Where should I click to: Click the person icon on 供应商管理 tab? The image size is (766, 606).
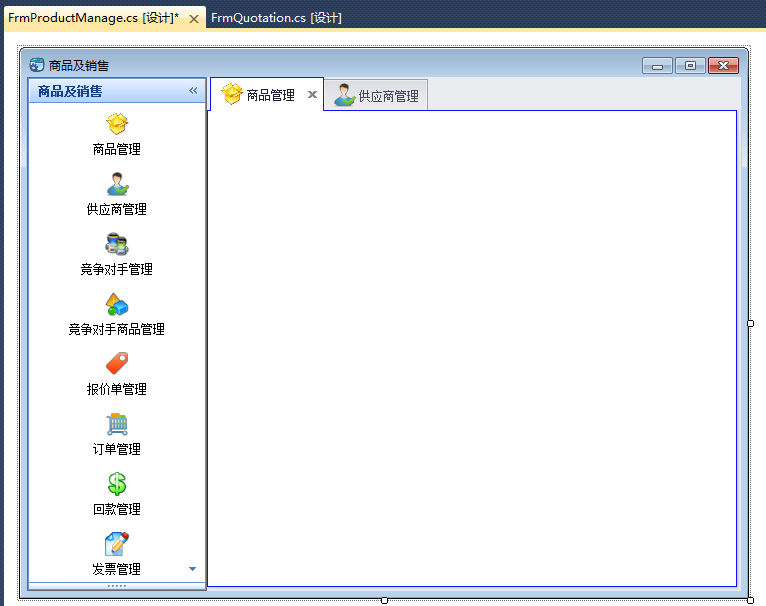coord(344,95)
